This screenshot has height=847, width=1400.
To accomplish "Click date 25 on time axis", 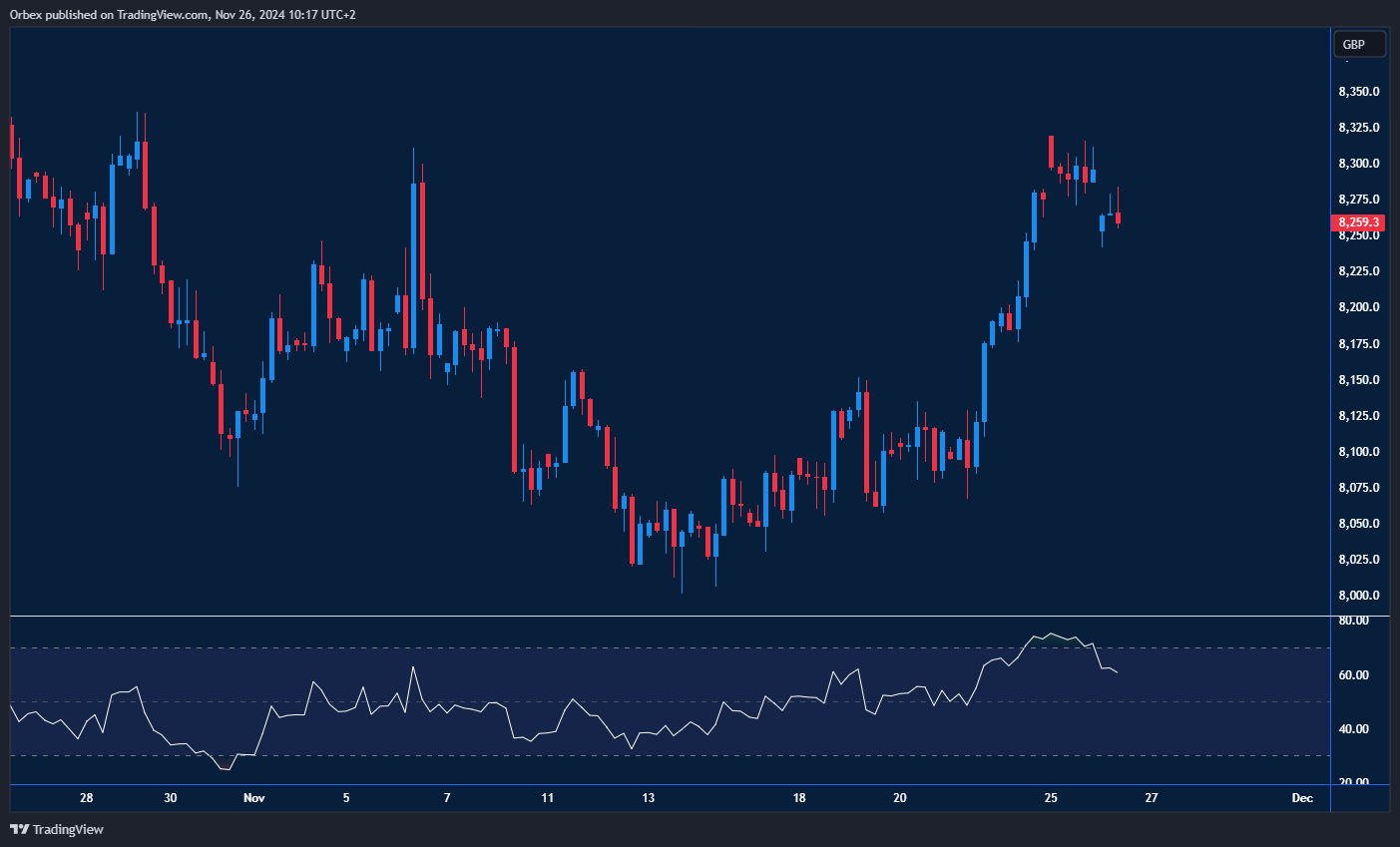I will [1051, 798].
